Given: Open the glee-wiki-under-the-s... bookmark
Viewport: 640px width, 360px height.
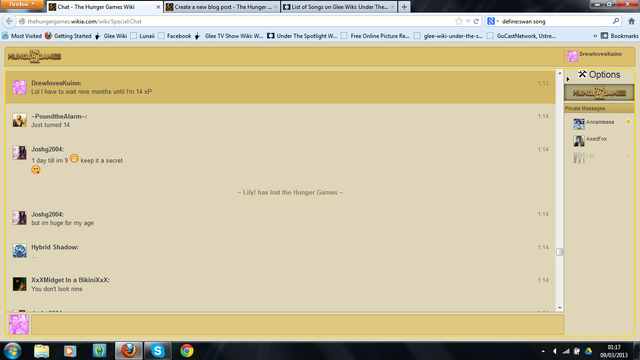Looking at the screenshot, I should 448,36.
